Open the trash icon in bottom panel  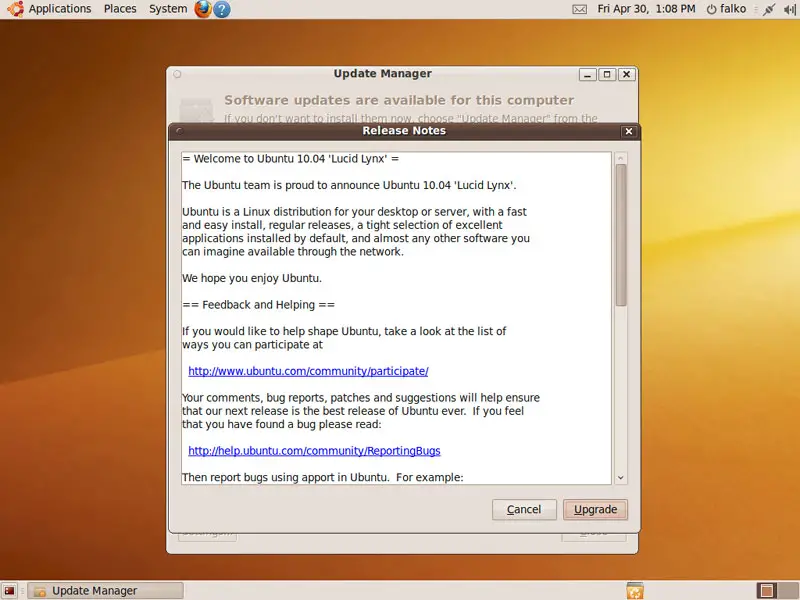tap(635, 590)
